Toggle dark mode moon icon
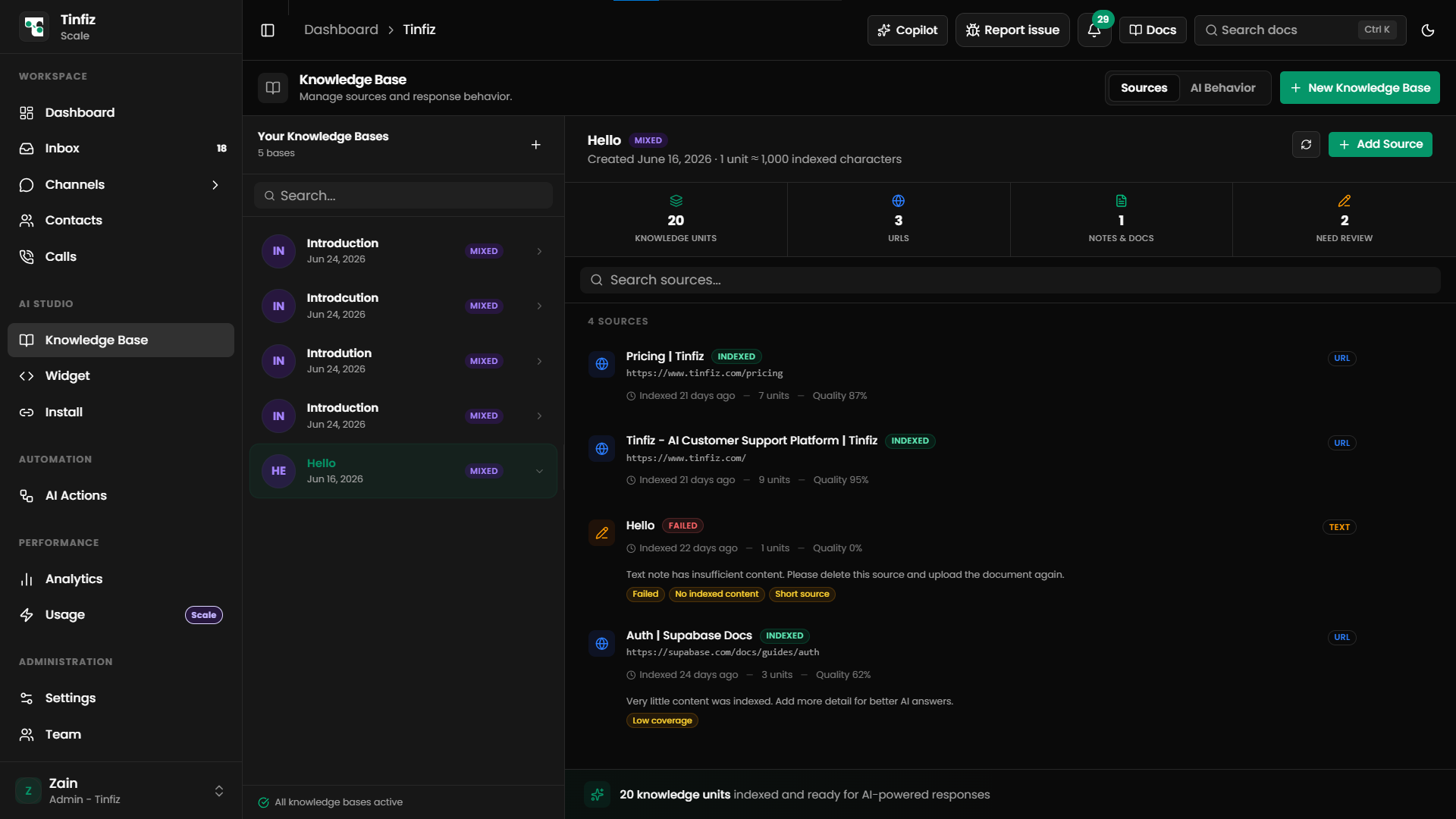 pyautogui.click(x=1428, y=30)
